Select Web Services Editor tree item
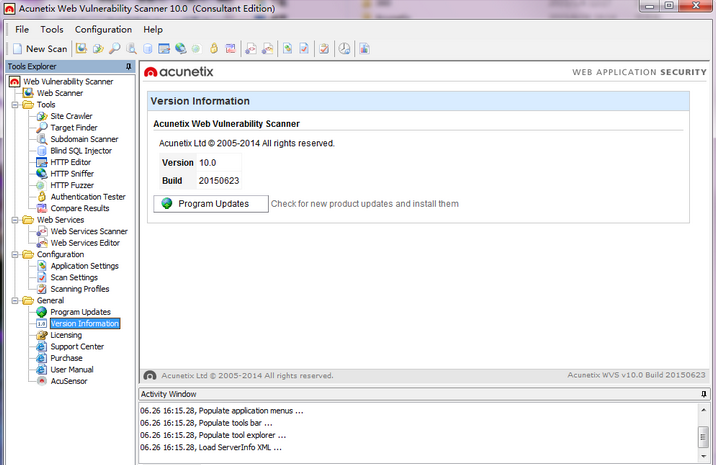716x465 pixels. click(85, 243)
